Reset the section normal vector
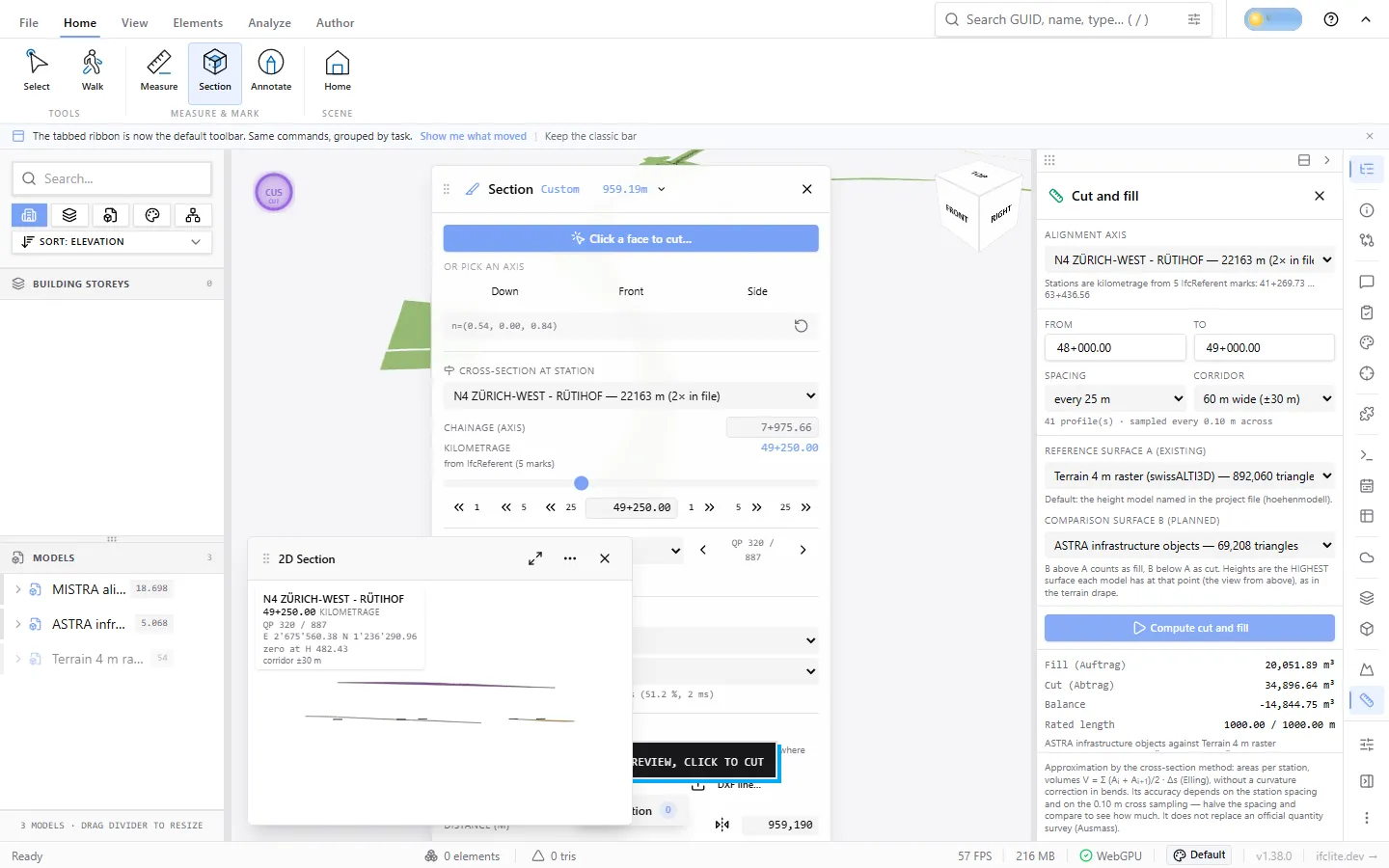 tap(801, 326)
